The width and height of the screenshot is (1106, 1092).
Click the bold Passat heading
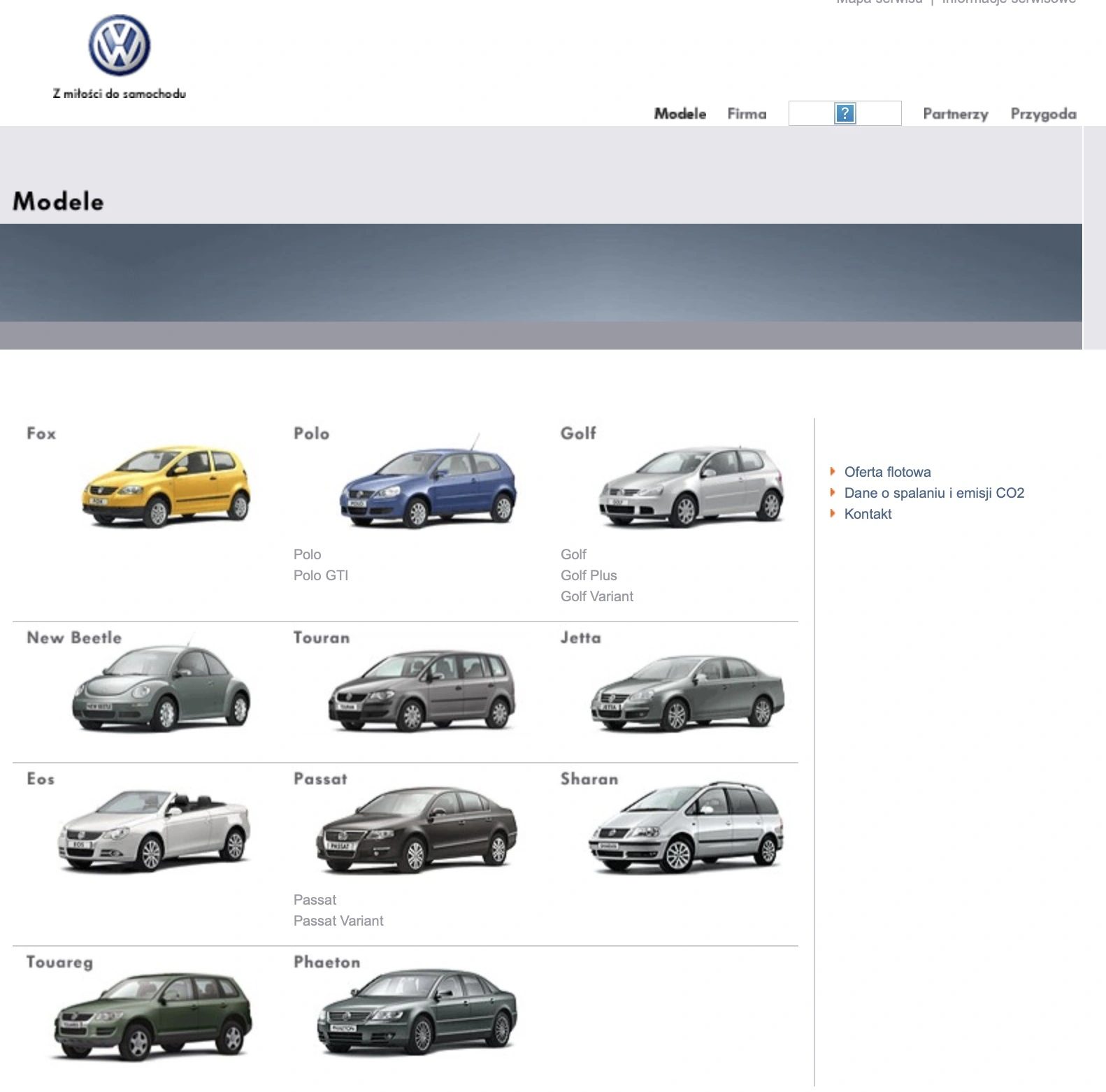pos(320,779)
